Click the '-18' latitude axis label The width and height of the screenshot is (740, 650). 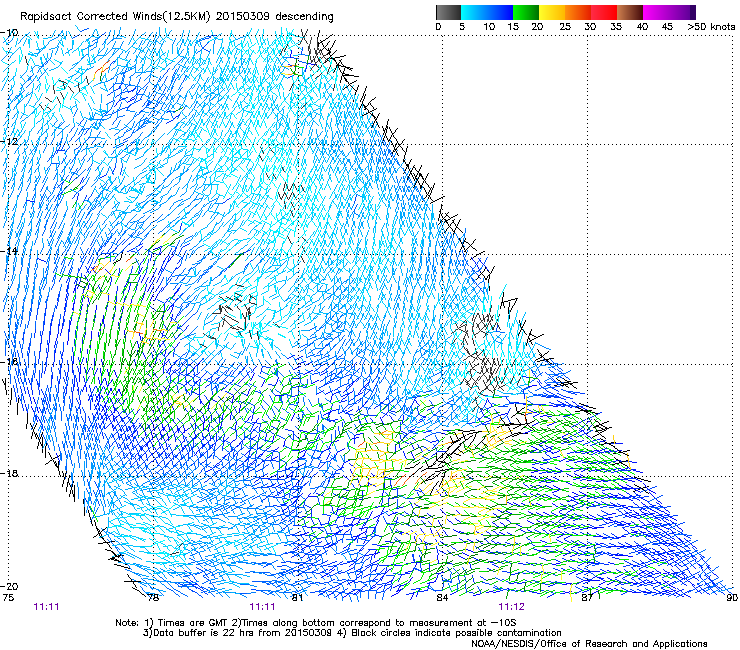tap(9, 473)
